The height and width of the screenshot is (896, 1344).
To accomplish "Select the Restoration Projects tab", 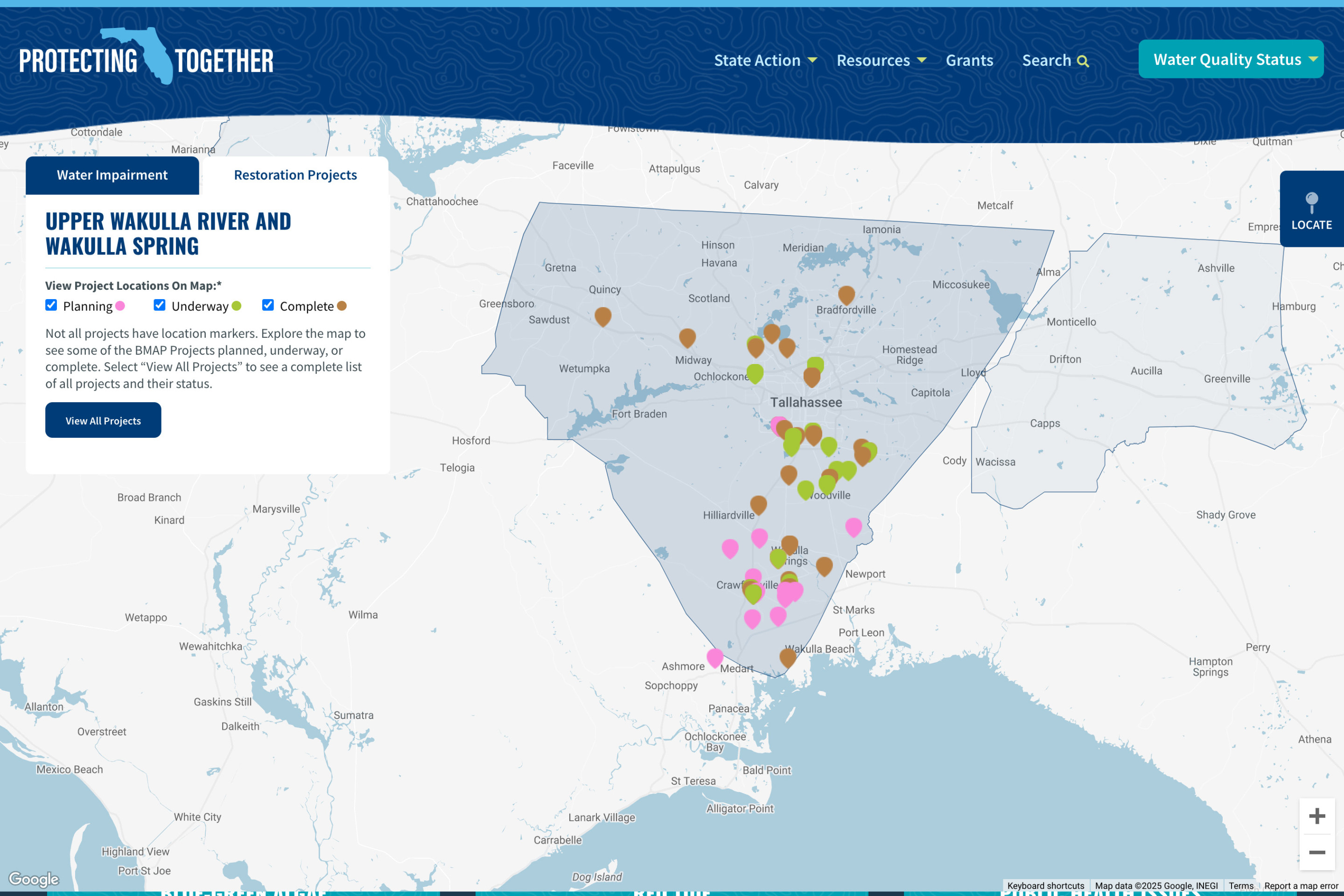I will point(295,175).
